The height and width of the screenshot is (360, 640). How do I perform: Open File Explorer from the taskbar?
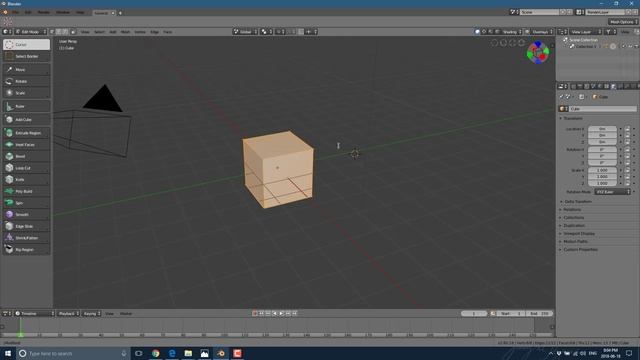pyautogui.click(x=188, y=353)
